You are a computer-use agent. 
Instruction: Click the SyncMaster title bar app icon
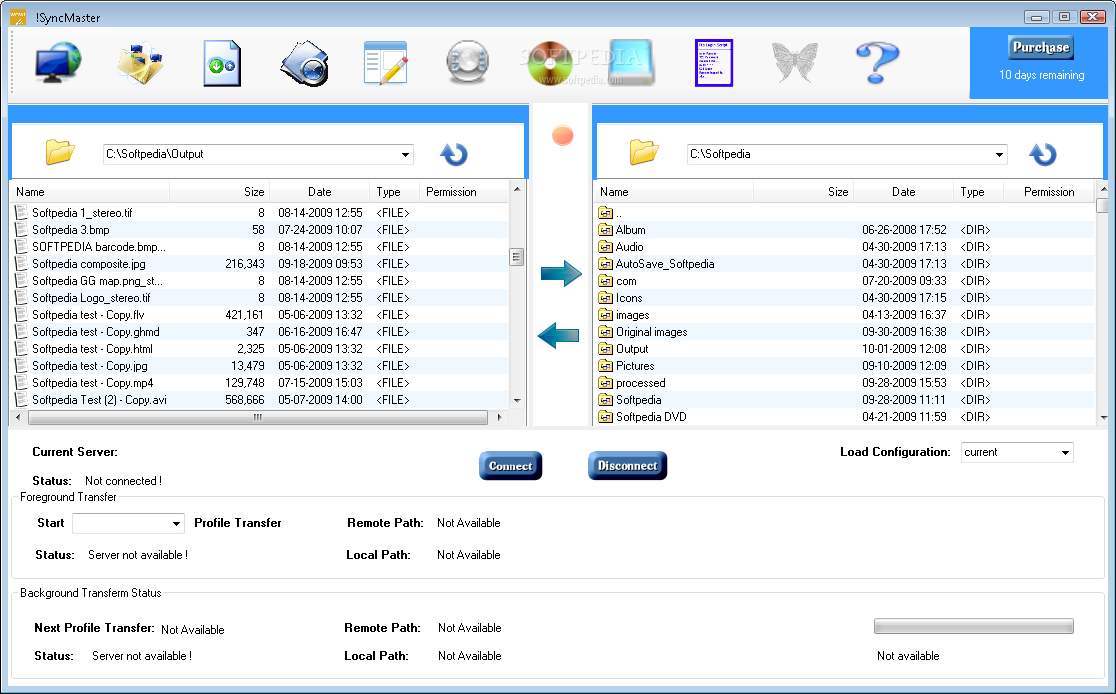coord(18,17)
